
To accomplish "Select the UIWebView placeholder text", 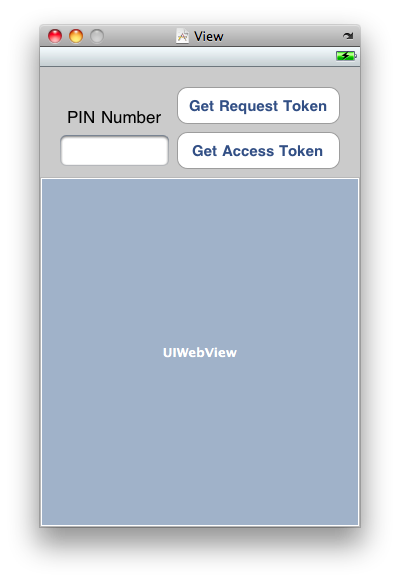I will tap(200, 353).
